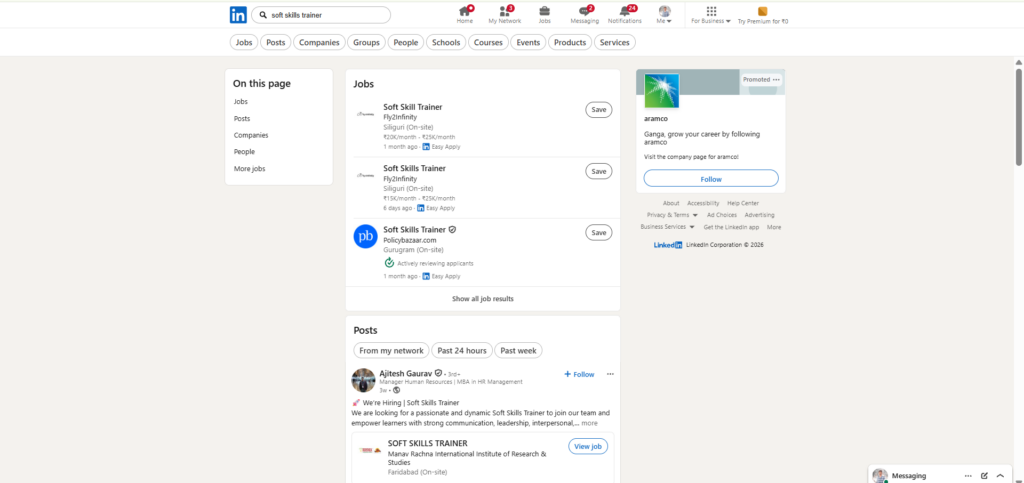Toggle the 'Past 24 hours' posts filter
Image resolution: width=1024 pixels, height=483 pixels.
462,350
